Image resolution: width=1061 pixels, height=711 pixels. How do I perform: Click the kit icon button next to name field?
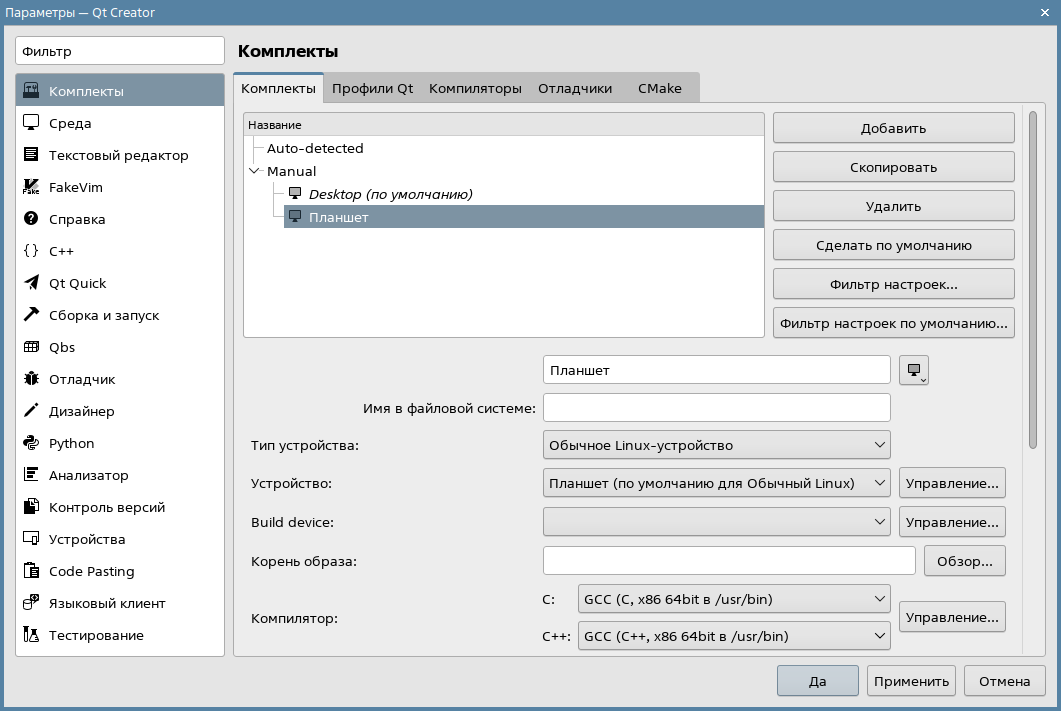[x=914, y=370]
